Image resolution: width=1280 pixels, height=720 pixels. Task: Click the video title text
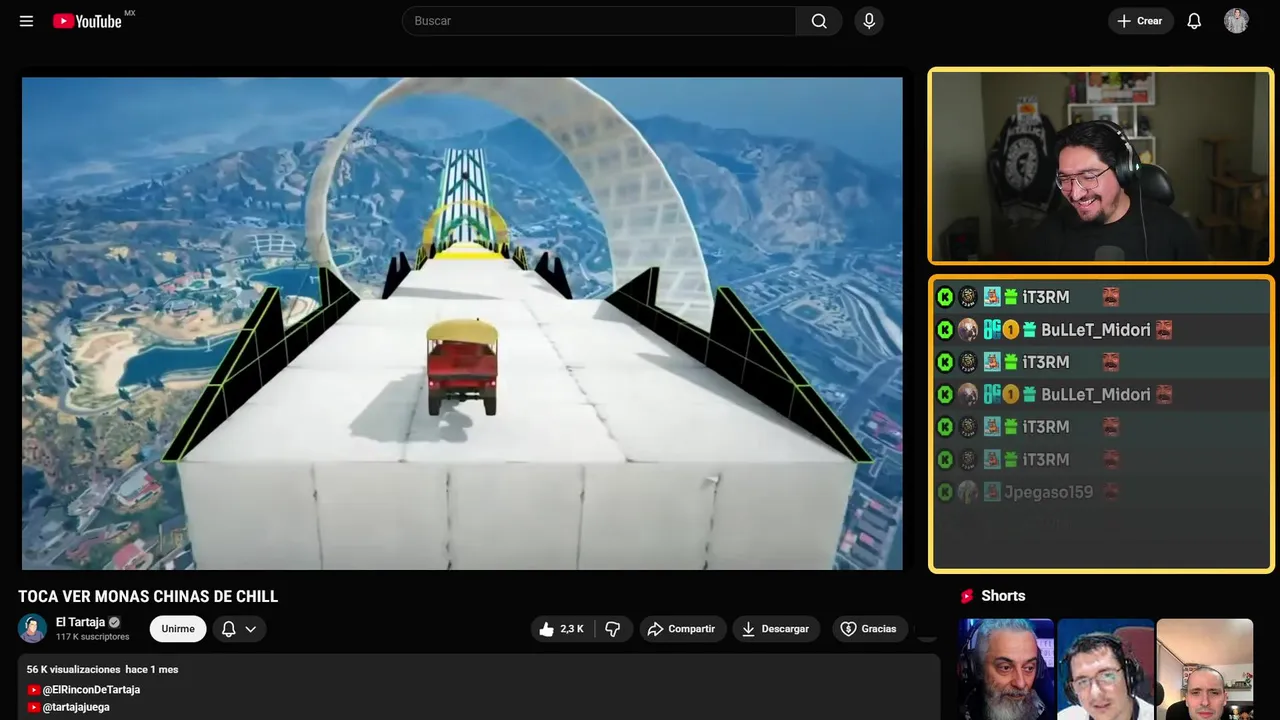(148, 596)
